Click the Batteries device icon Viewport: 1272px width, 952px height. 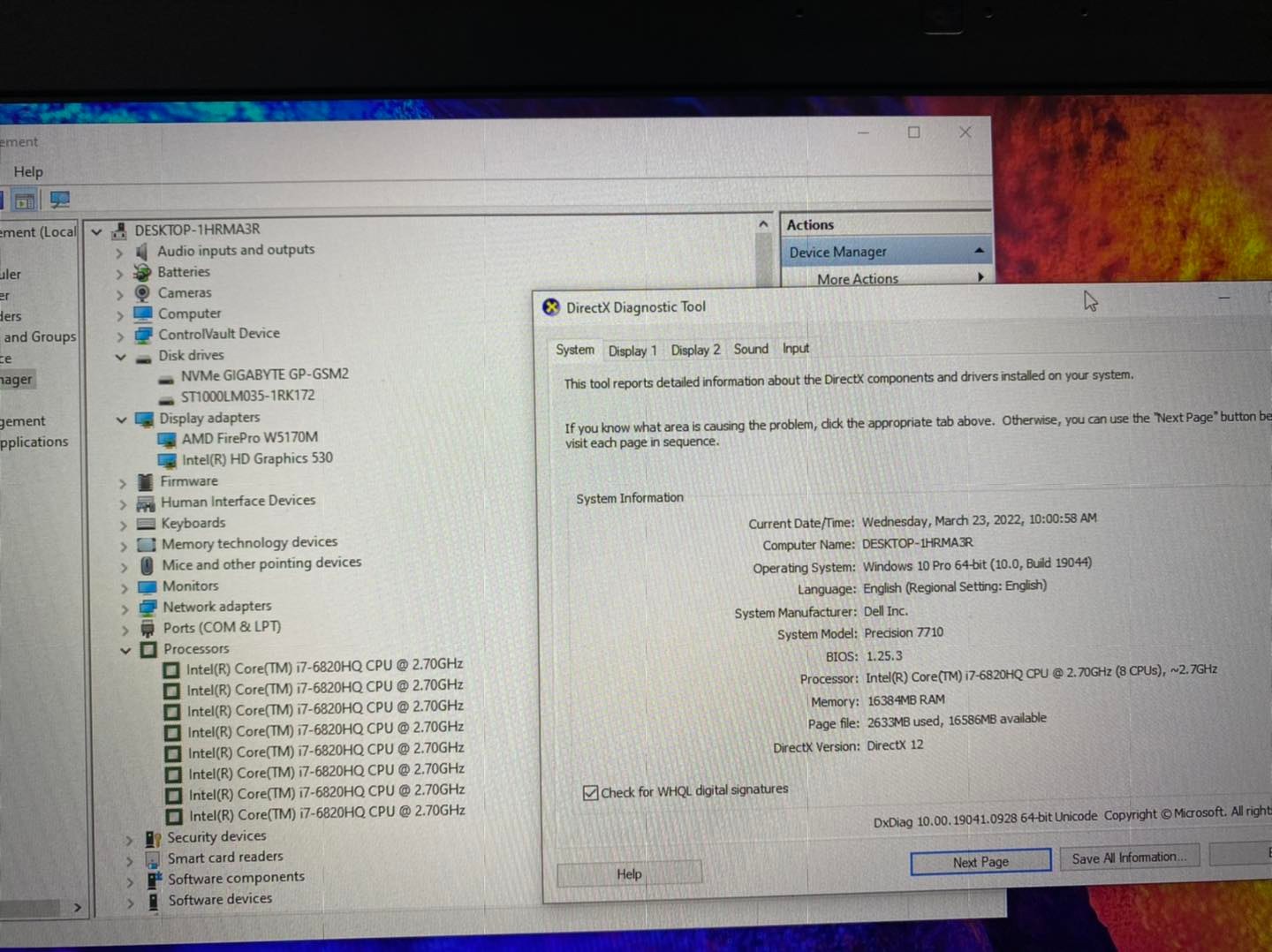pyautogui.click(x=142, y=272)
